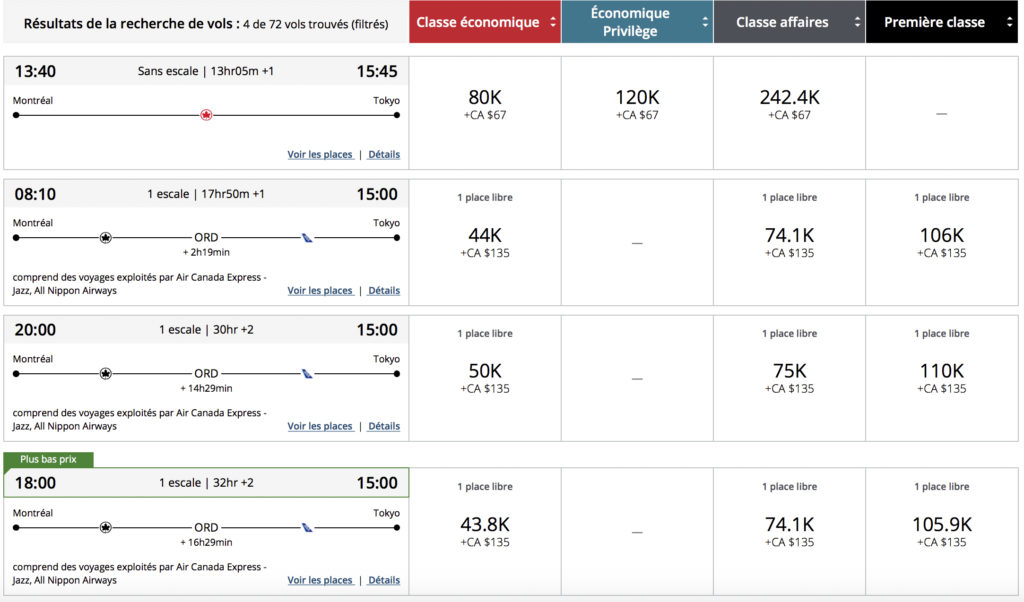Open Détails for the 18:00 flight
The height and width of the screenshot is (602, 1024).
(x=384, y=580)
